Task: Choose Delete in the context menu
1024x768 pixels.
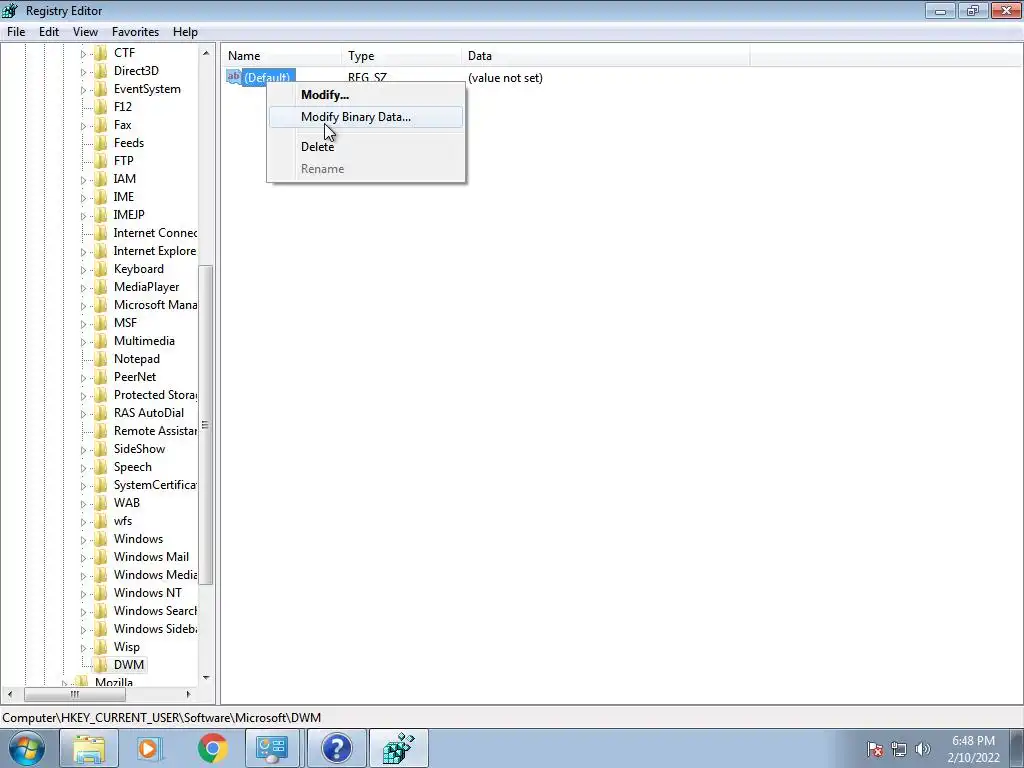Action: pos(366,147)
